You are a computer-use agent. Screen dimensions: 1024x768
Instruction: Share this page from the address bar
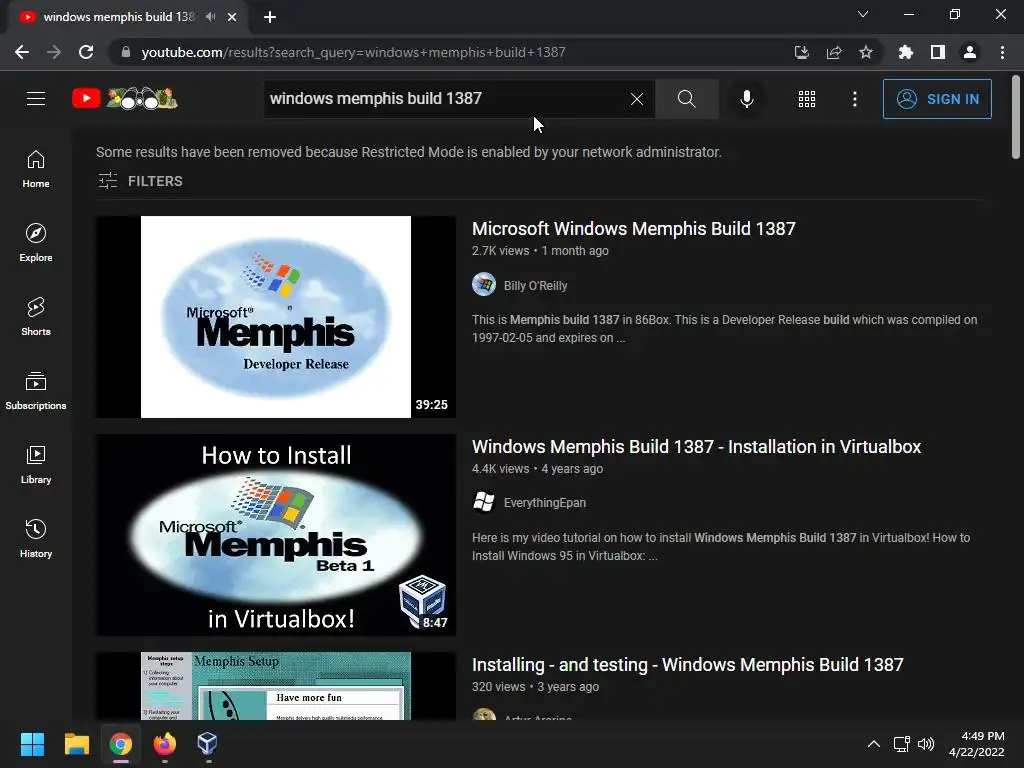pos(833,52)
